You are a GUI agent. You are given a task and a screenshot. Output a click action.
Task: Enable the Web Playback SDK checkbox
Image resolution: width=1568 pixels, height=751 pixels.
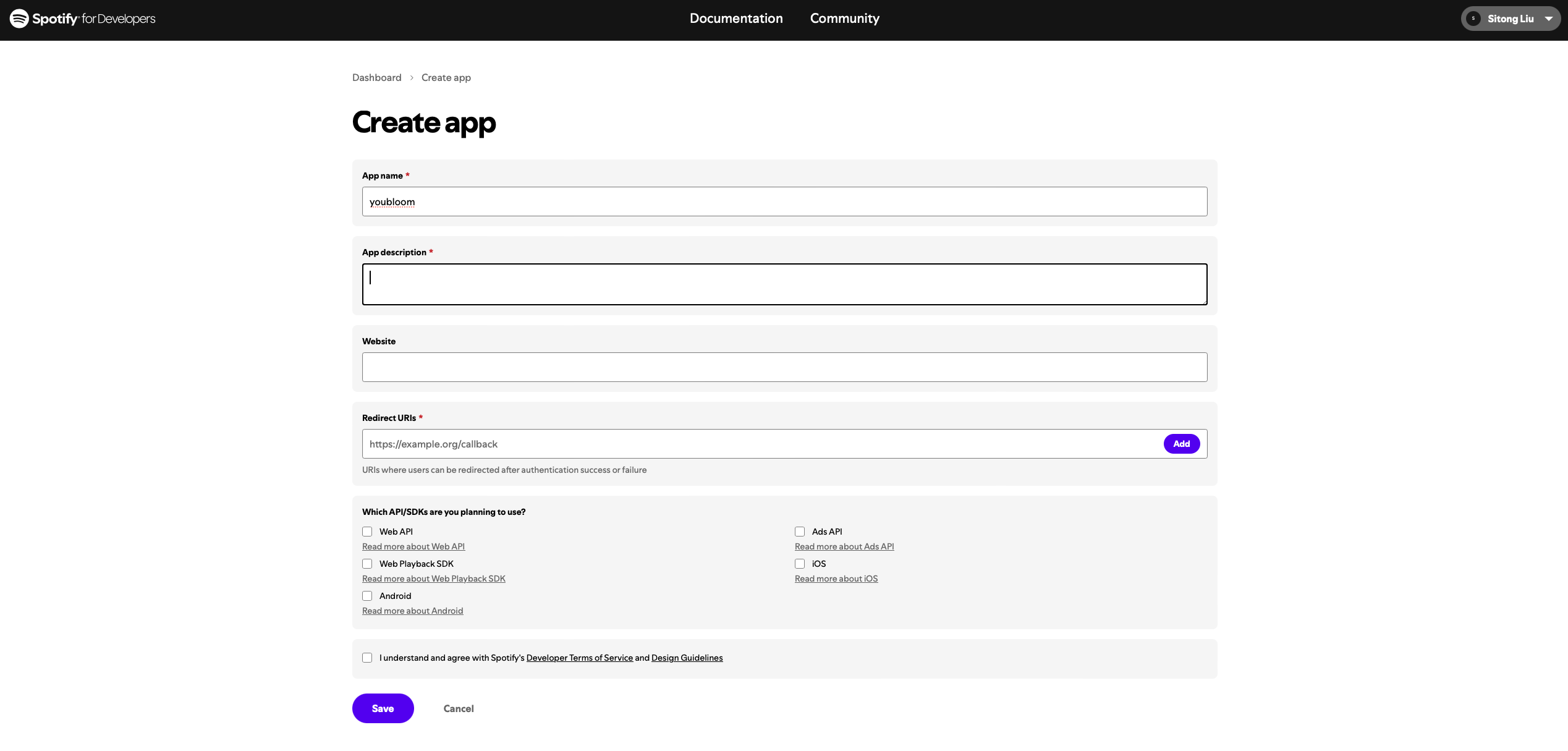coord(367,564)
